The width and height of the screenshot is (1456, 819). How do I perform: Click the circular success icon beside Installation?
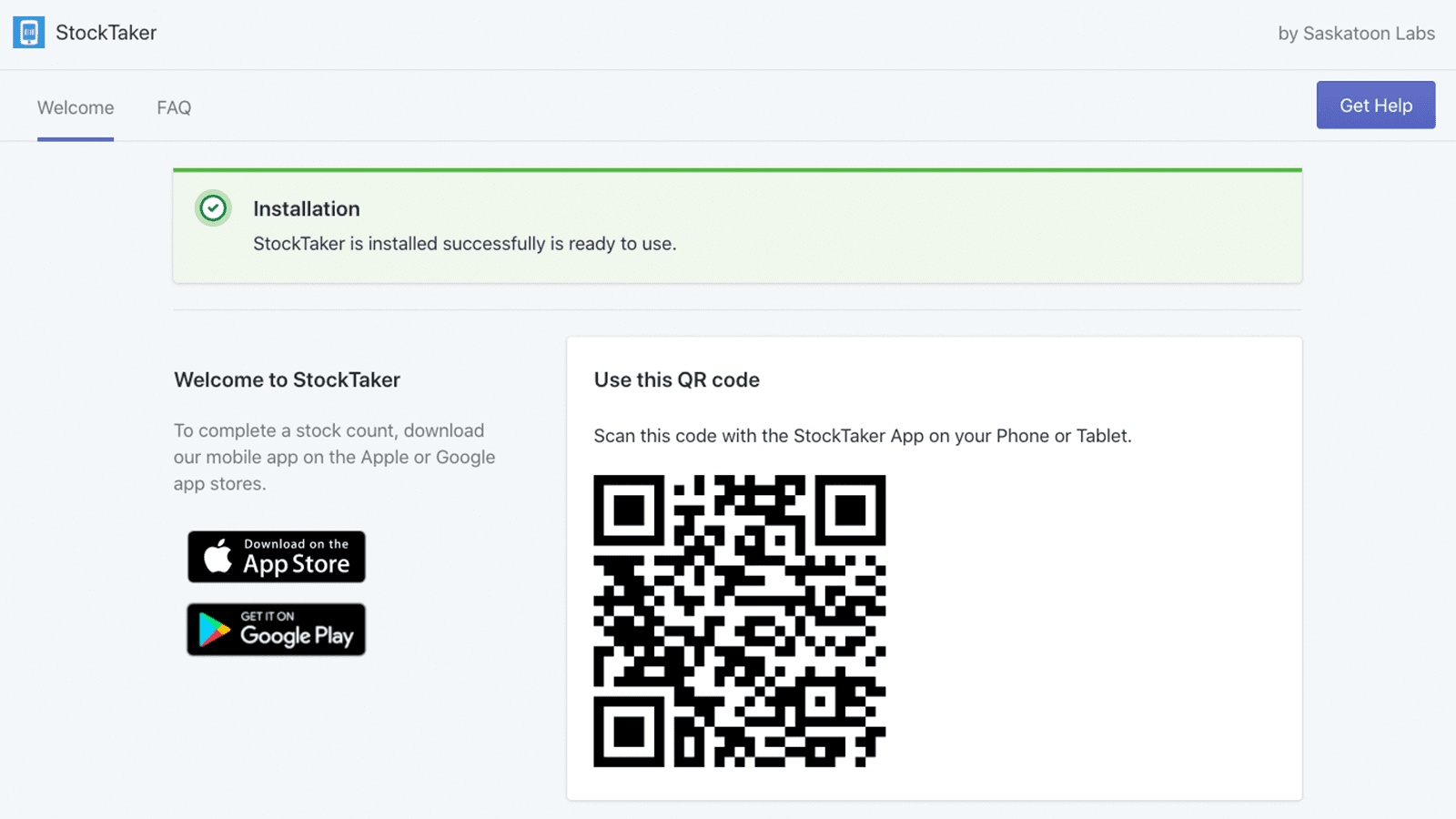pos(212,208)
